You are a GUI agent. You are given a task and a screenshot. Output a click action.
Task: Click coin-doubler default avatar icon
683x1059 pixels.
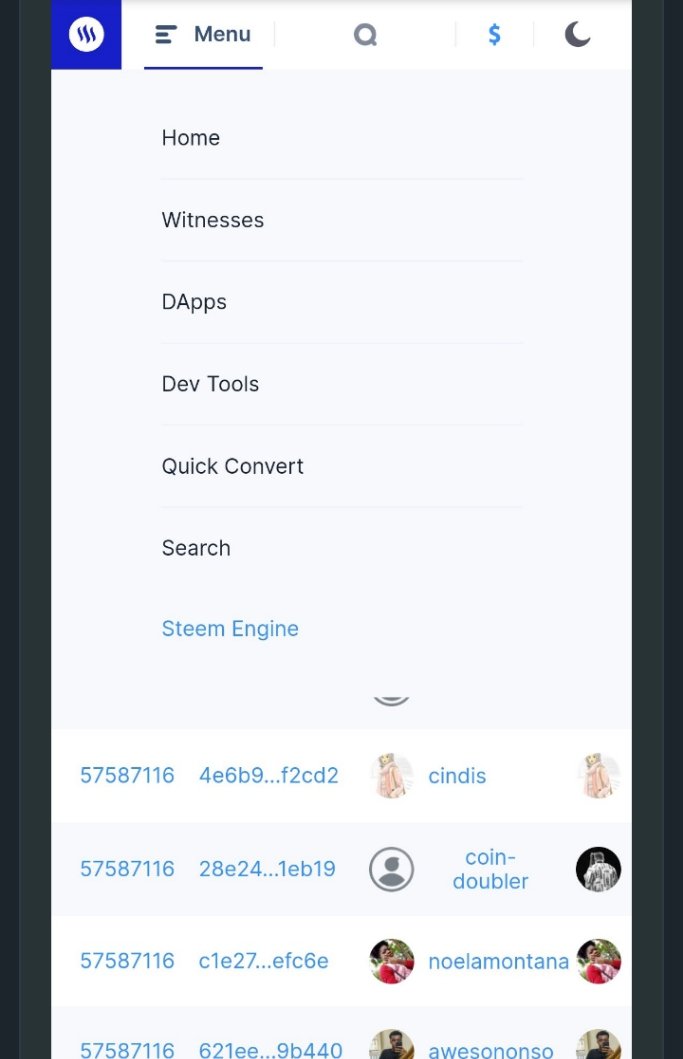391,869
